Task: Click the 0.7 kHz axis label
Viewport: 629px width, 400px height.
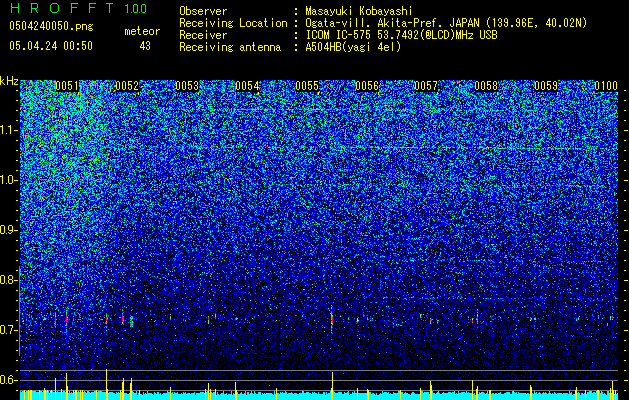Action: (x=9, y=330)
